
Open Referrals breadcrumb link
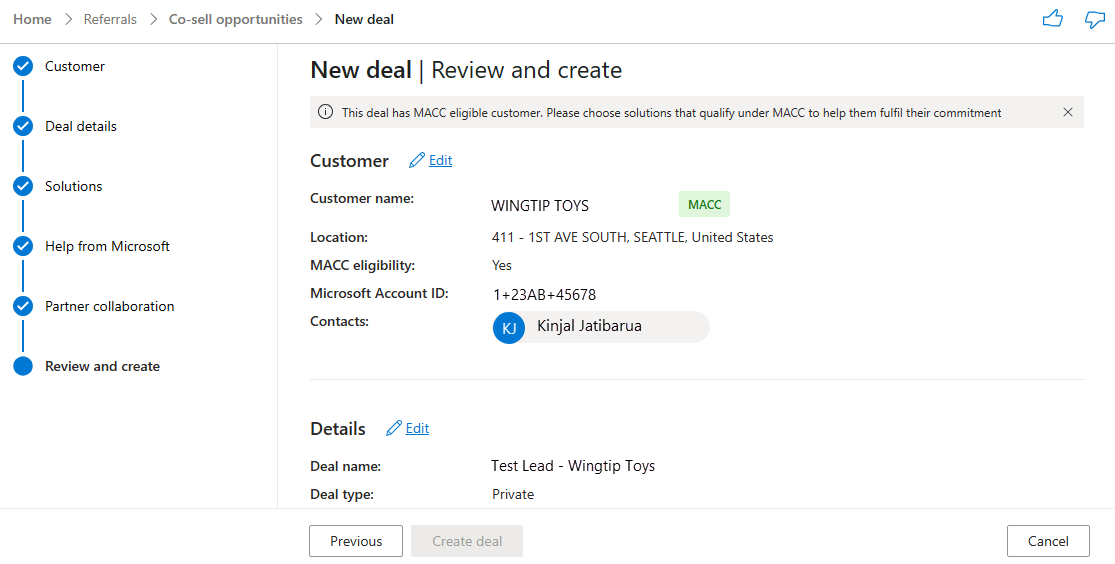[x=110, y=19]
